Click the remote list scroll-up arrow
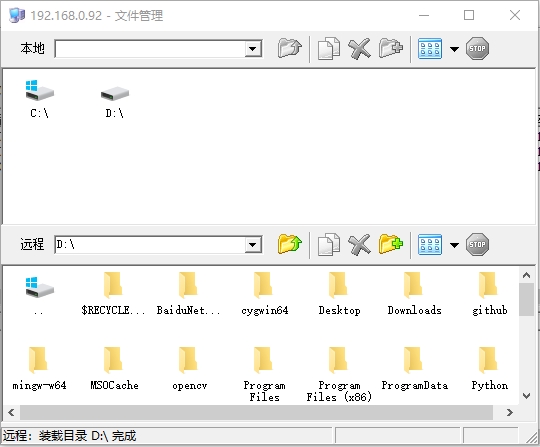 [x=526, y=275]
